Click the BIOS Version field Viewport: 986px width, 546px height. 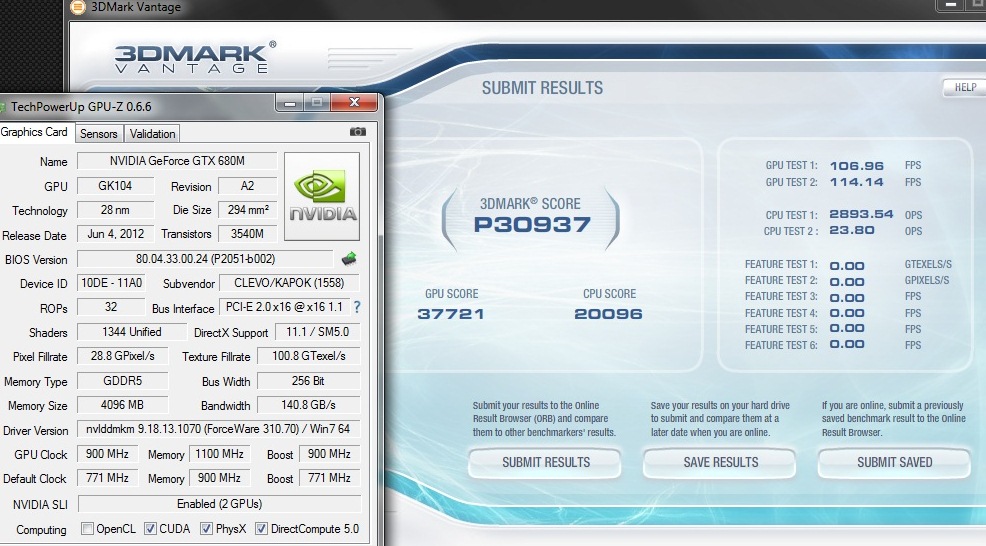point(205,259)
